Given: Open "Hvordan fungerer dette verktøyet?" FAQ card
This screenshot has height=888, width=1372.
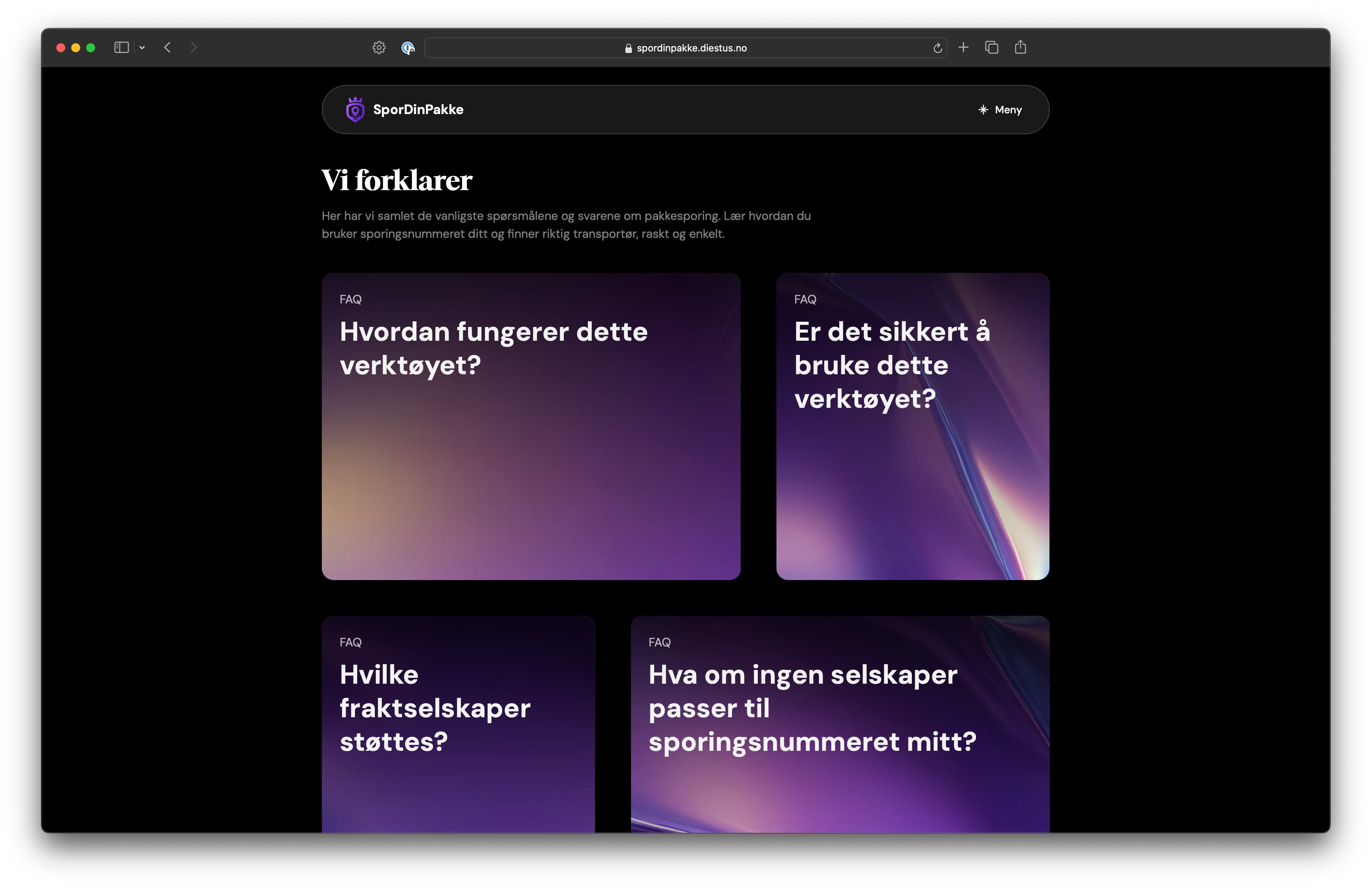Looking at the screenshot, I should click(530, 426).
